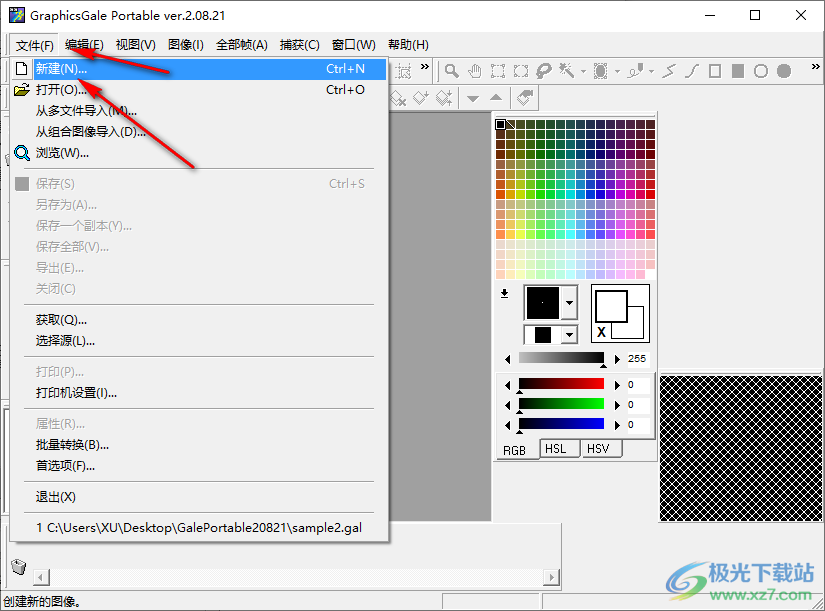Select the Filled Ellipse tool
This screenshot has height=611, width=825.
point(784,71)
